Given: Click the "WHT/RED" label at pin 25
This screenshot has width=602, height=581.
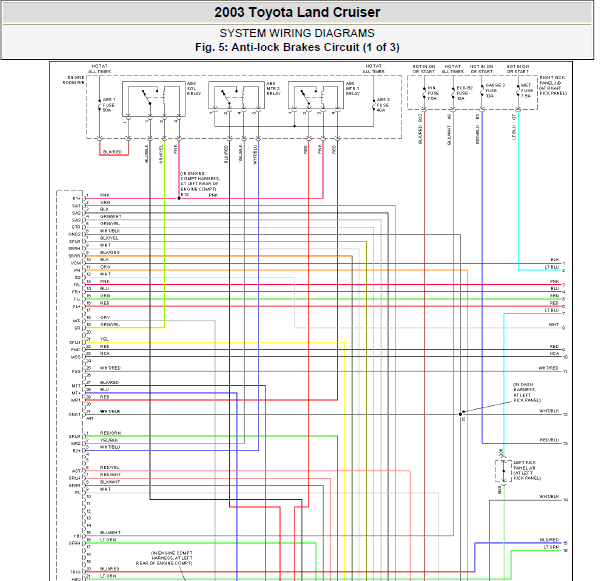Looking at the screenshot, I should 110,368.
